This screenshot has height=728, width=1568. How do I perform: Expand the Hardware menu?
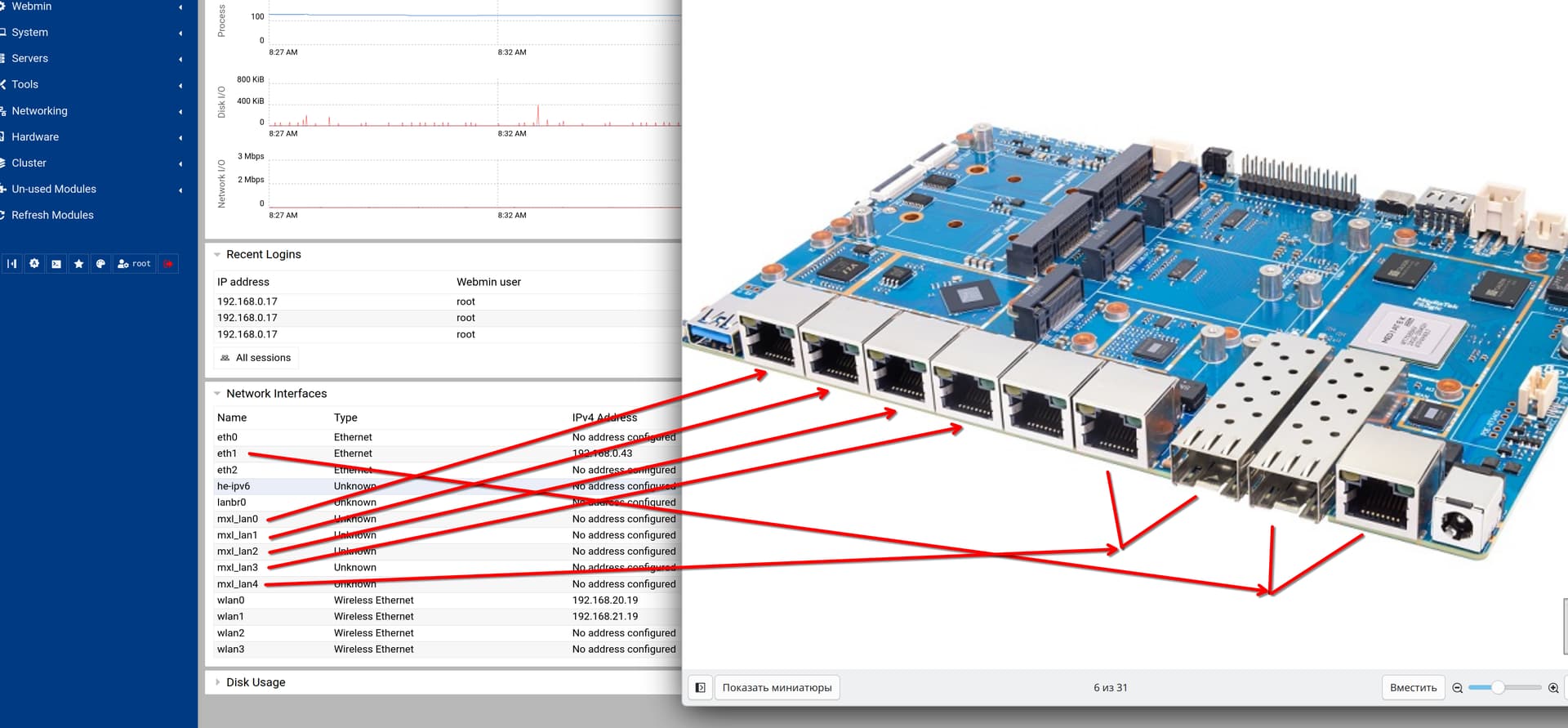tap(35, 137)
